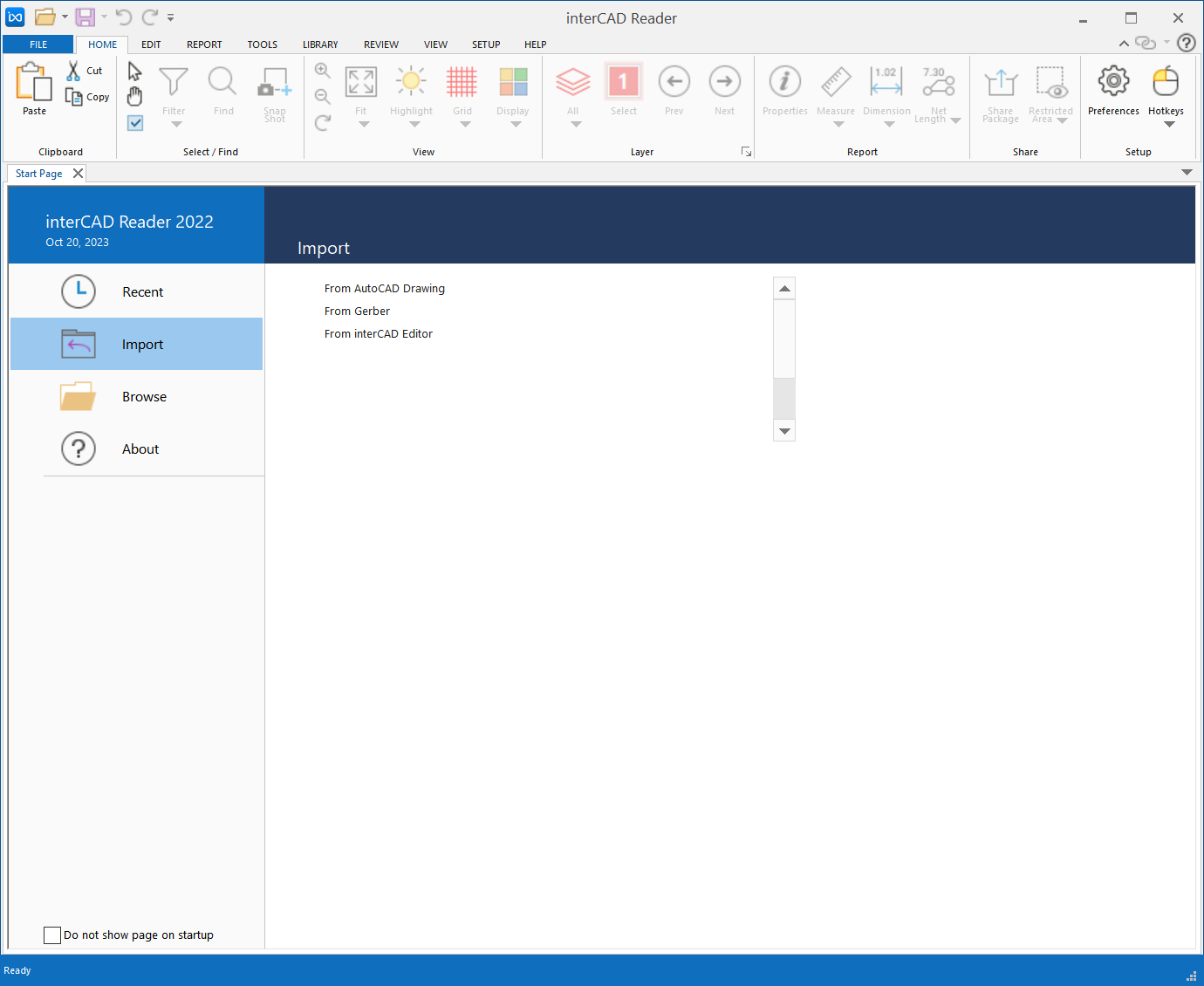Click the Paste icon in Clipboard

34,82
